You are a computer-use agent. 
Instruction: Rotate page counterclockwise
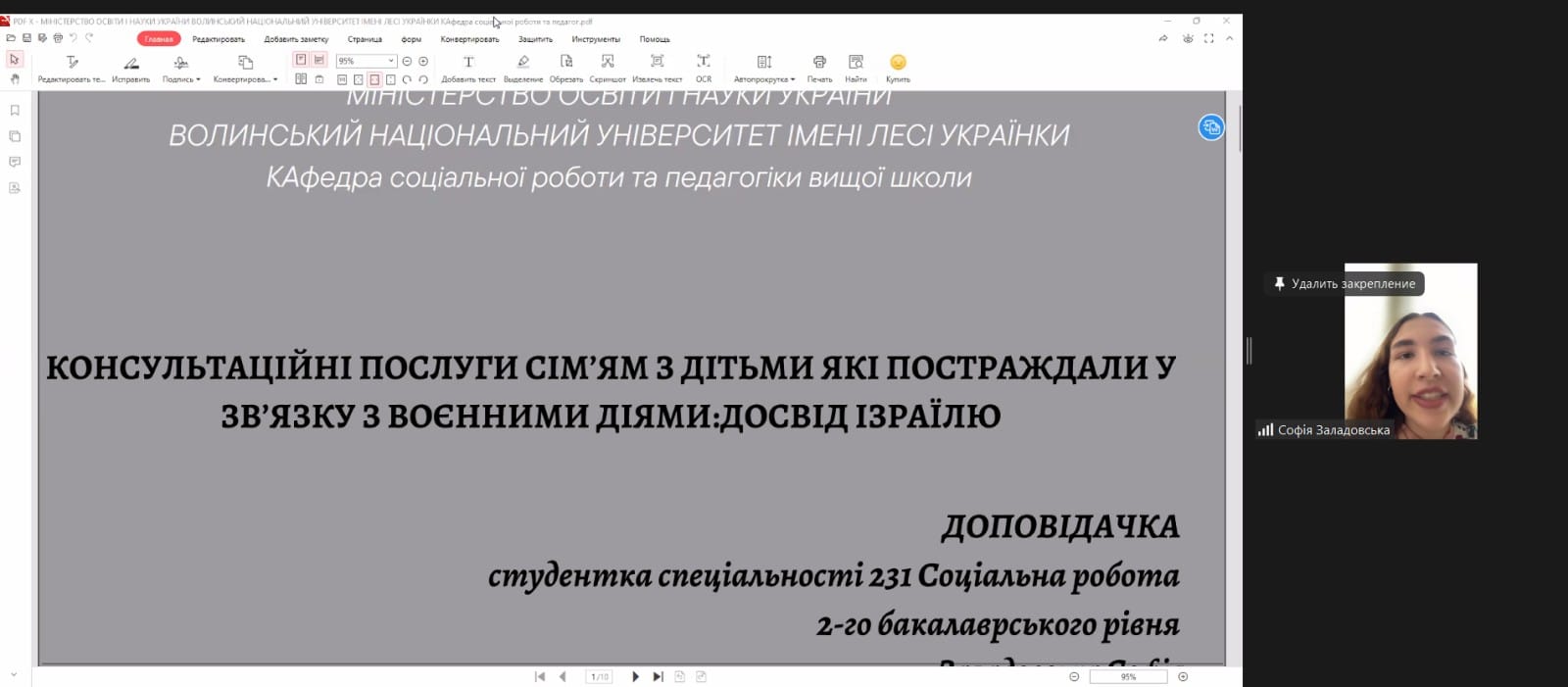423,79
